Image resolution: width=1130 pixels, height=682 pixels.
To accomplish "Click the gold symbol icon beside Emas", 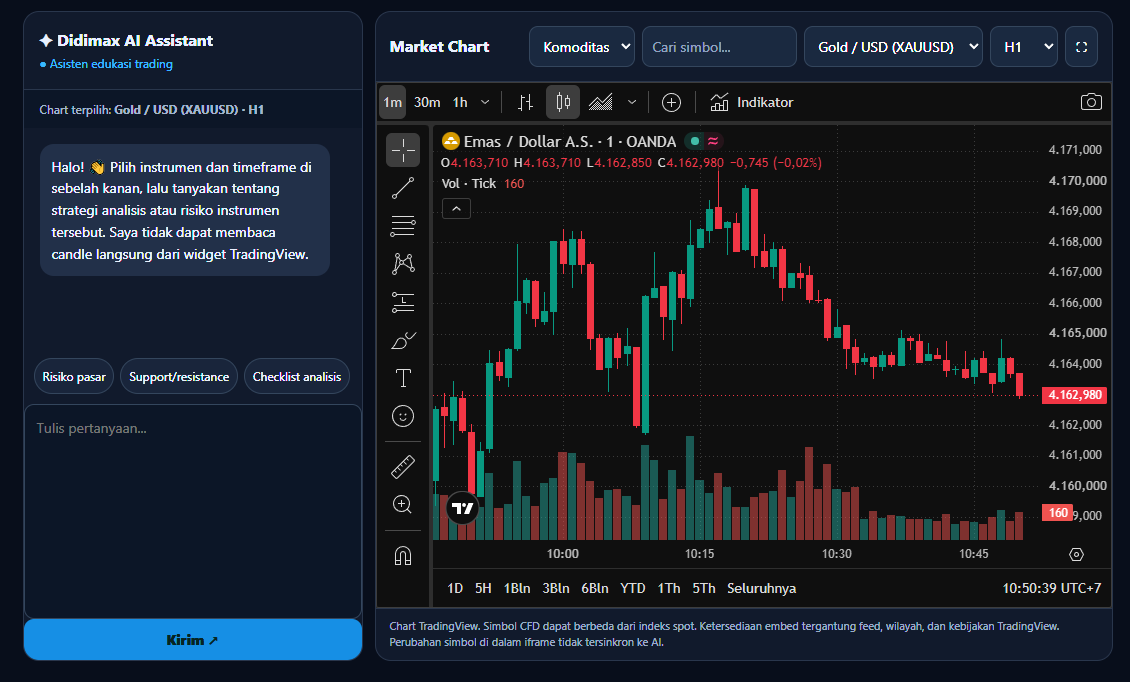I will (450, 141).
